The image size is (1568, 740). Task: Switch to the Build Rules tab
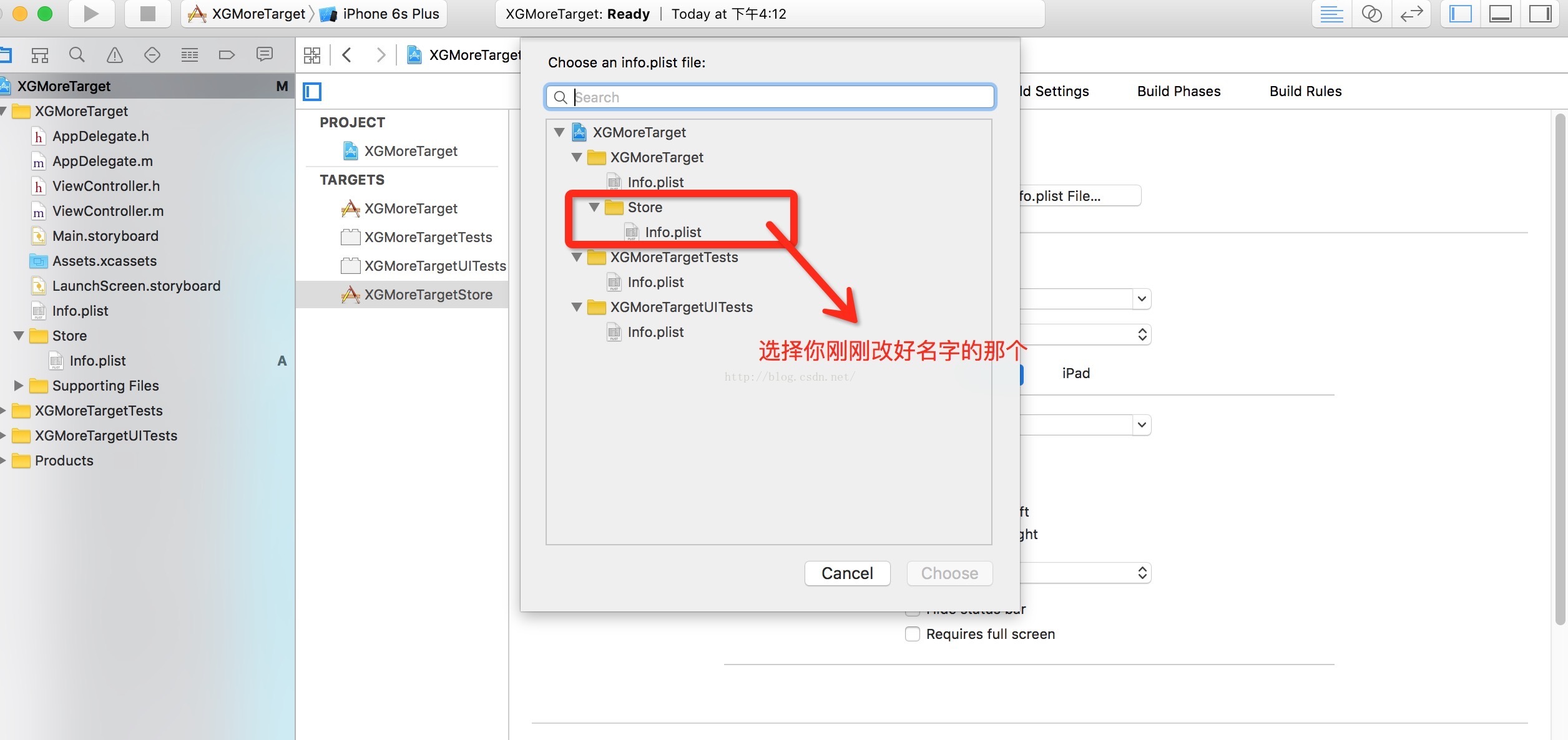click(1305, 91)
